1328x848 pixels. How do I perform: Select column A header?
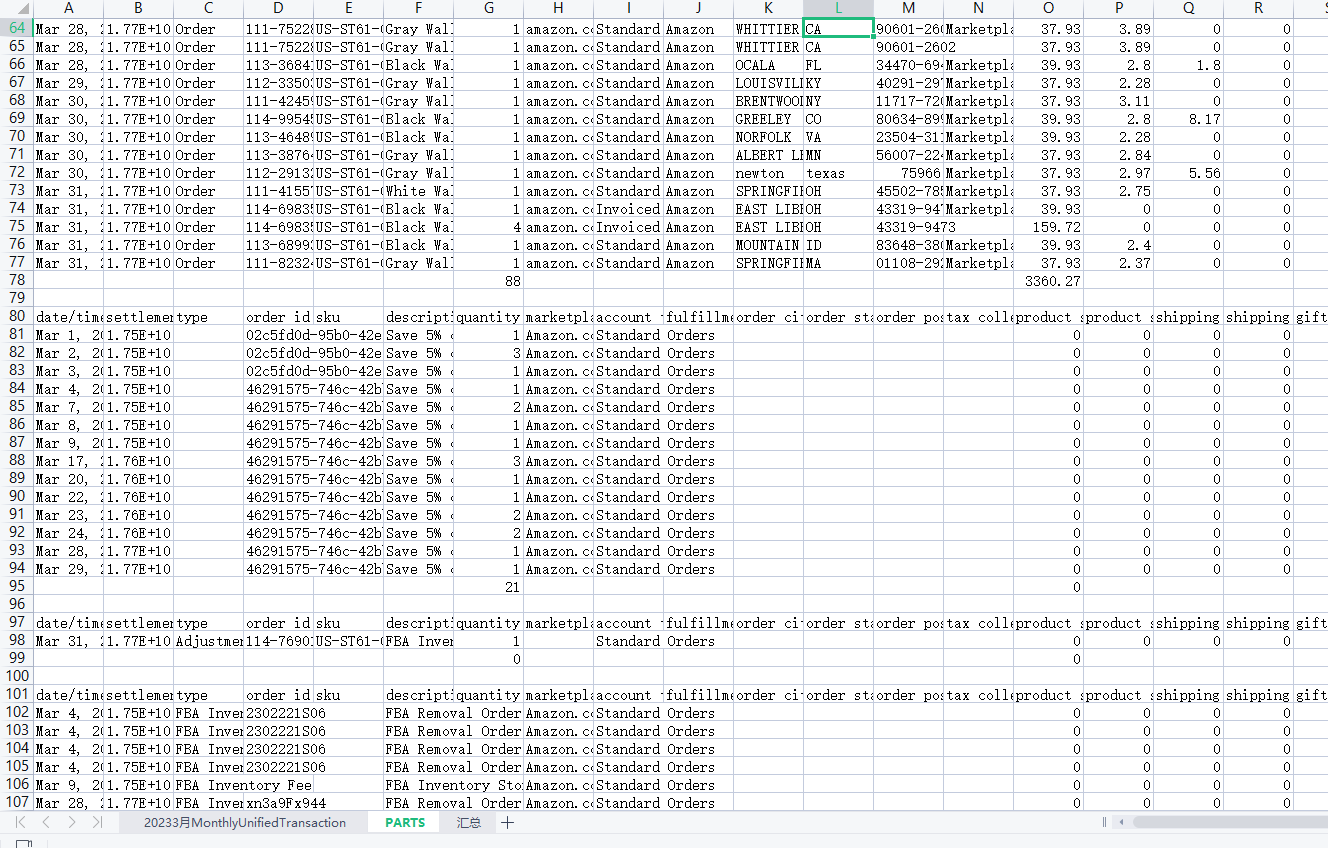tap(68, 8)
